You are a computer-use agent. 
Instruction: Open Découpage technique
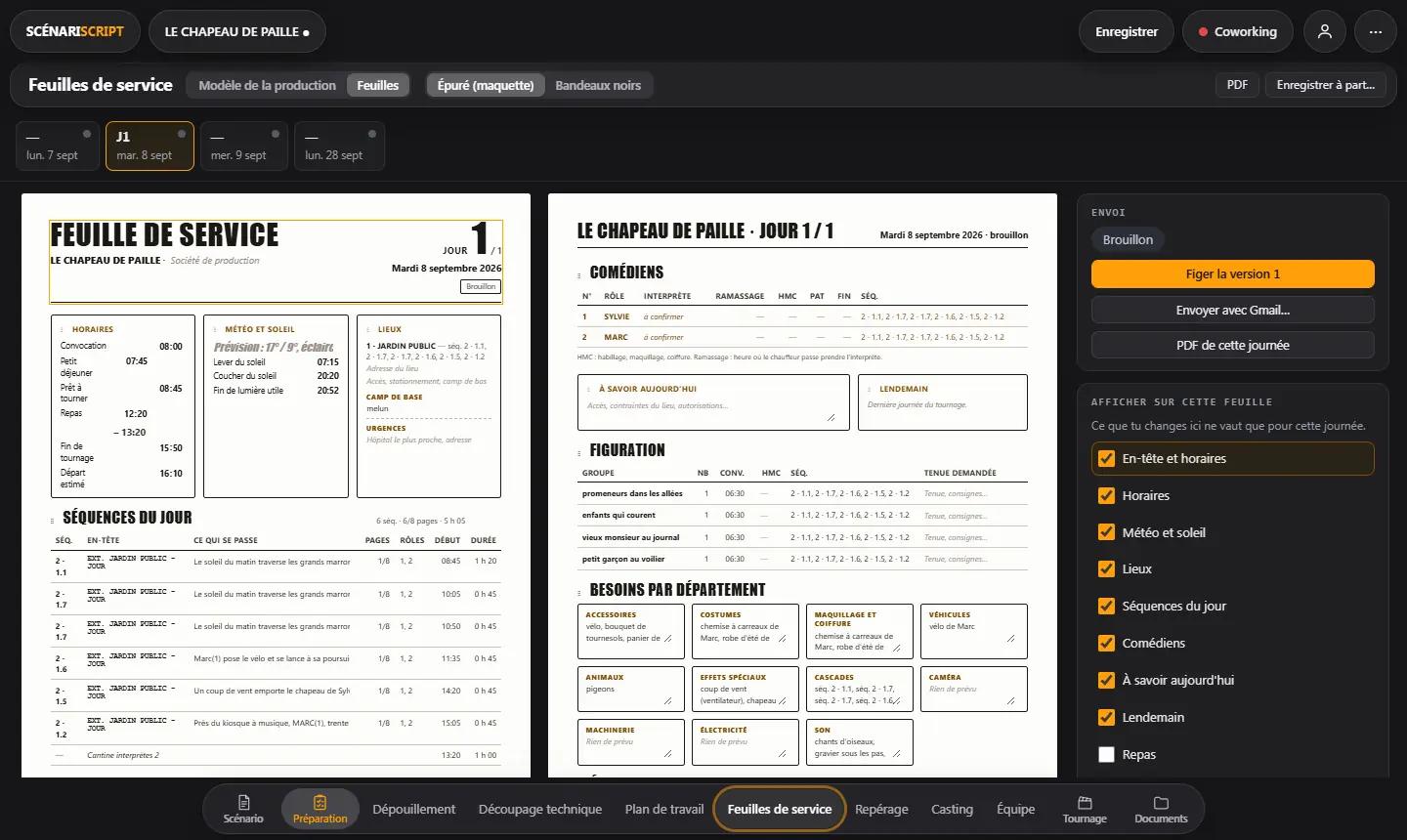pos(540,809)
